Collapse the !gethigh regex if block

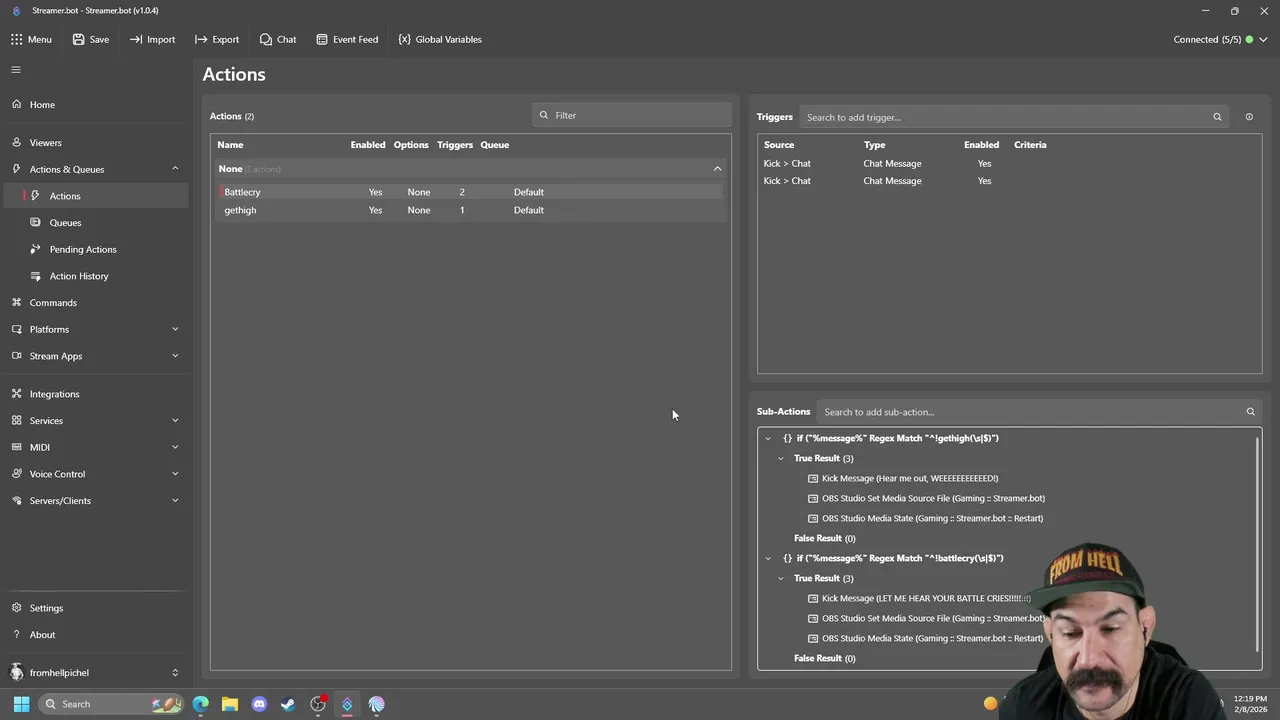pyautogui.click(x=768, y=438)
